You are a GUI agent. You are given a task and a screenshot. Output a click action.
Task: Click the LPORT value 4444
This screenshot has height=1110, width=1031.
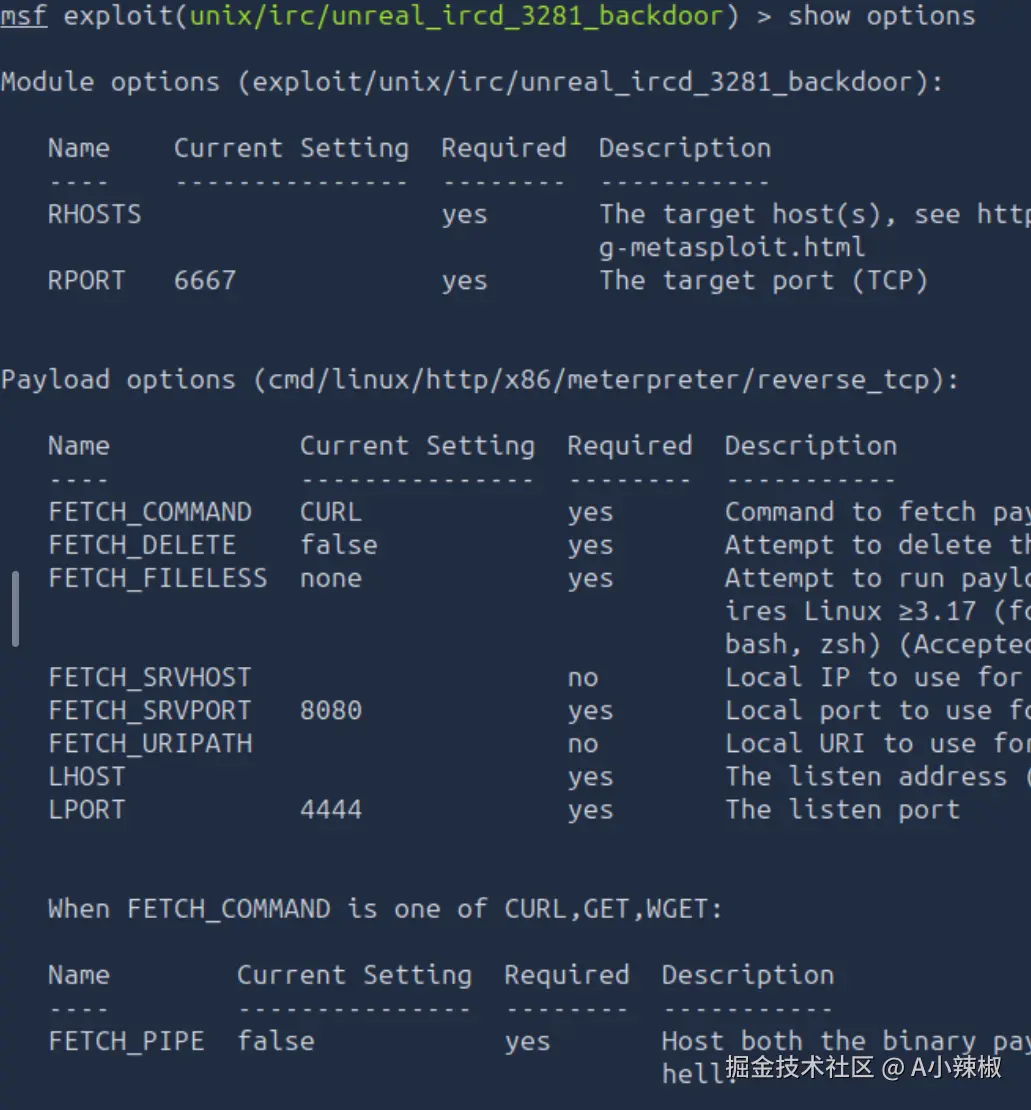pos(331,809)
